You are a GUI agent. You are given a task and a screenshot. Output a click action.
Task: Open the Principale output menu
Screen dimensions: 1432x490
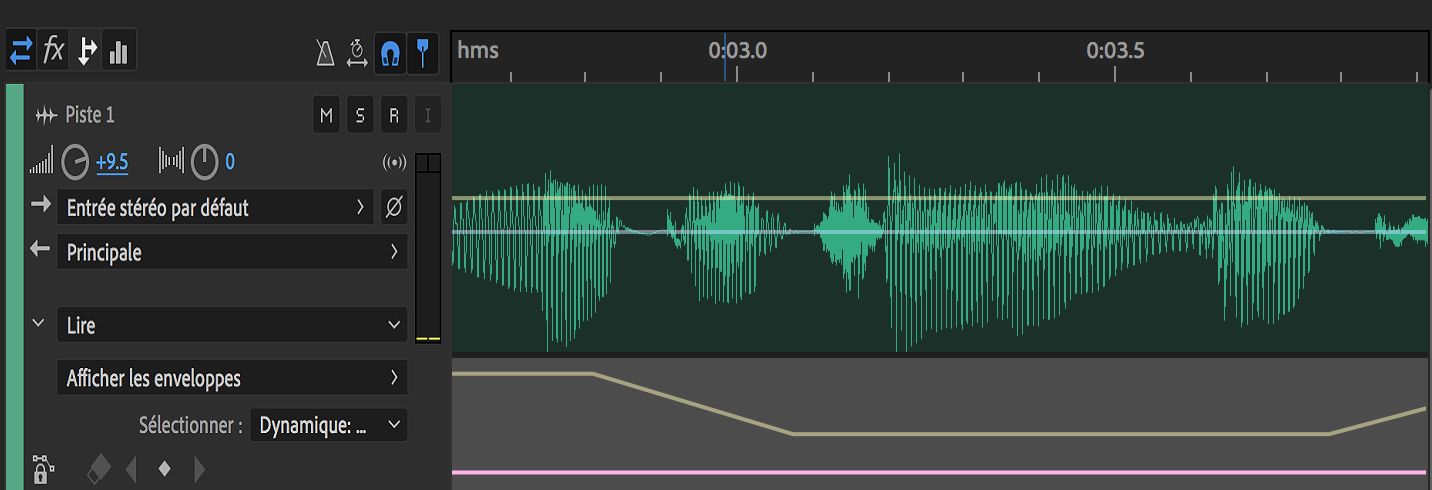[x=232, y=252]
